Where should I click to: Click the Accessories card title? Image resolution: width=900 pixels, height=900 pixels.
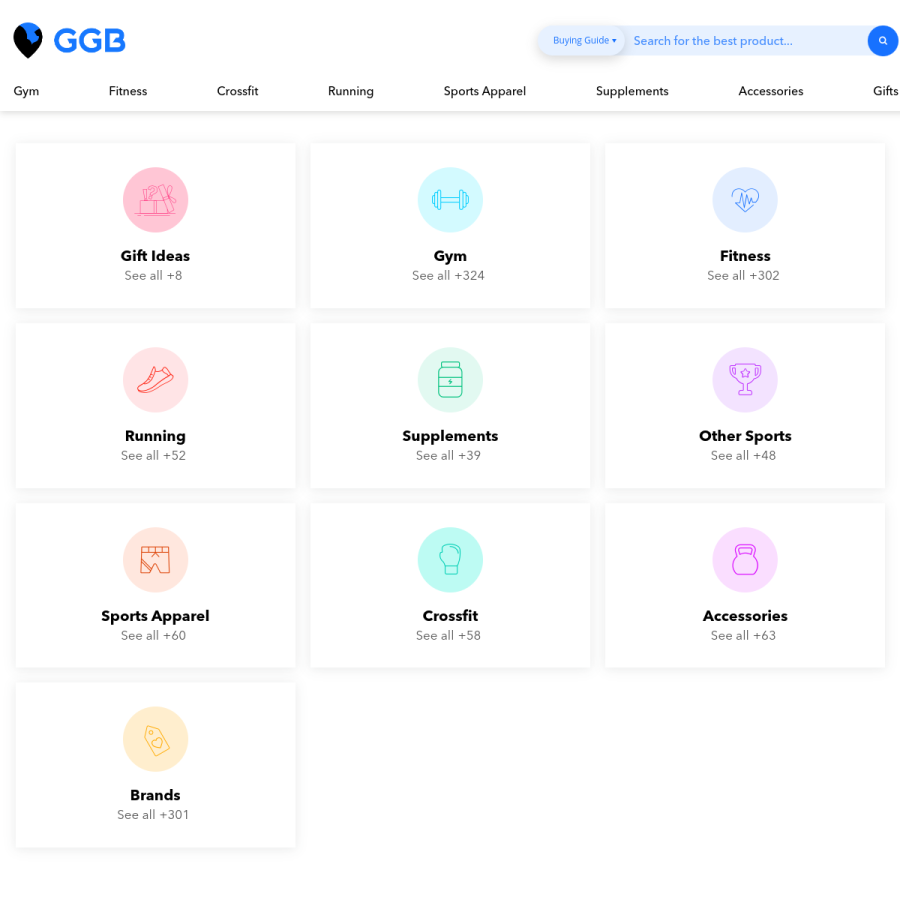point(745,616)
